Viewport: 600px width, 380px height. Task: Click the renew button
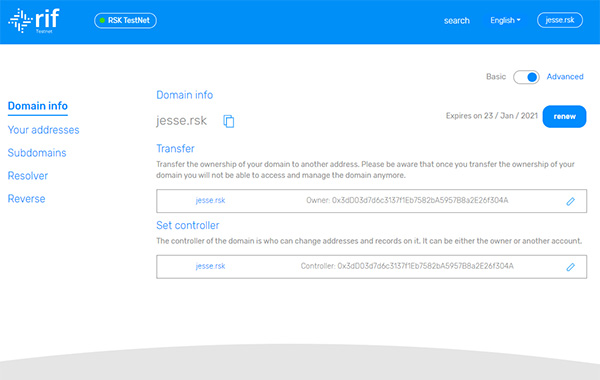[564, 116]
